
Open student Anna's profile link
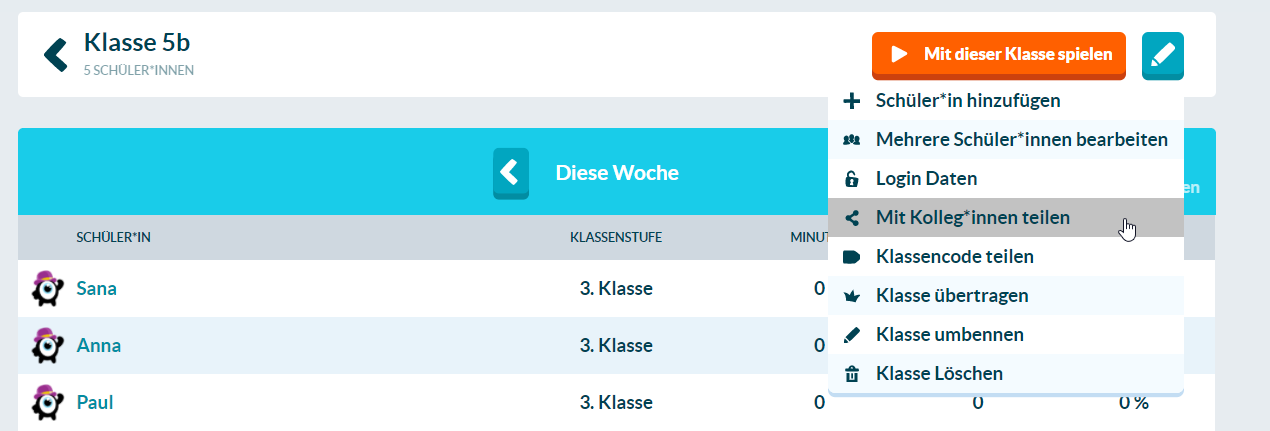click(x=99, y=346)
